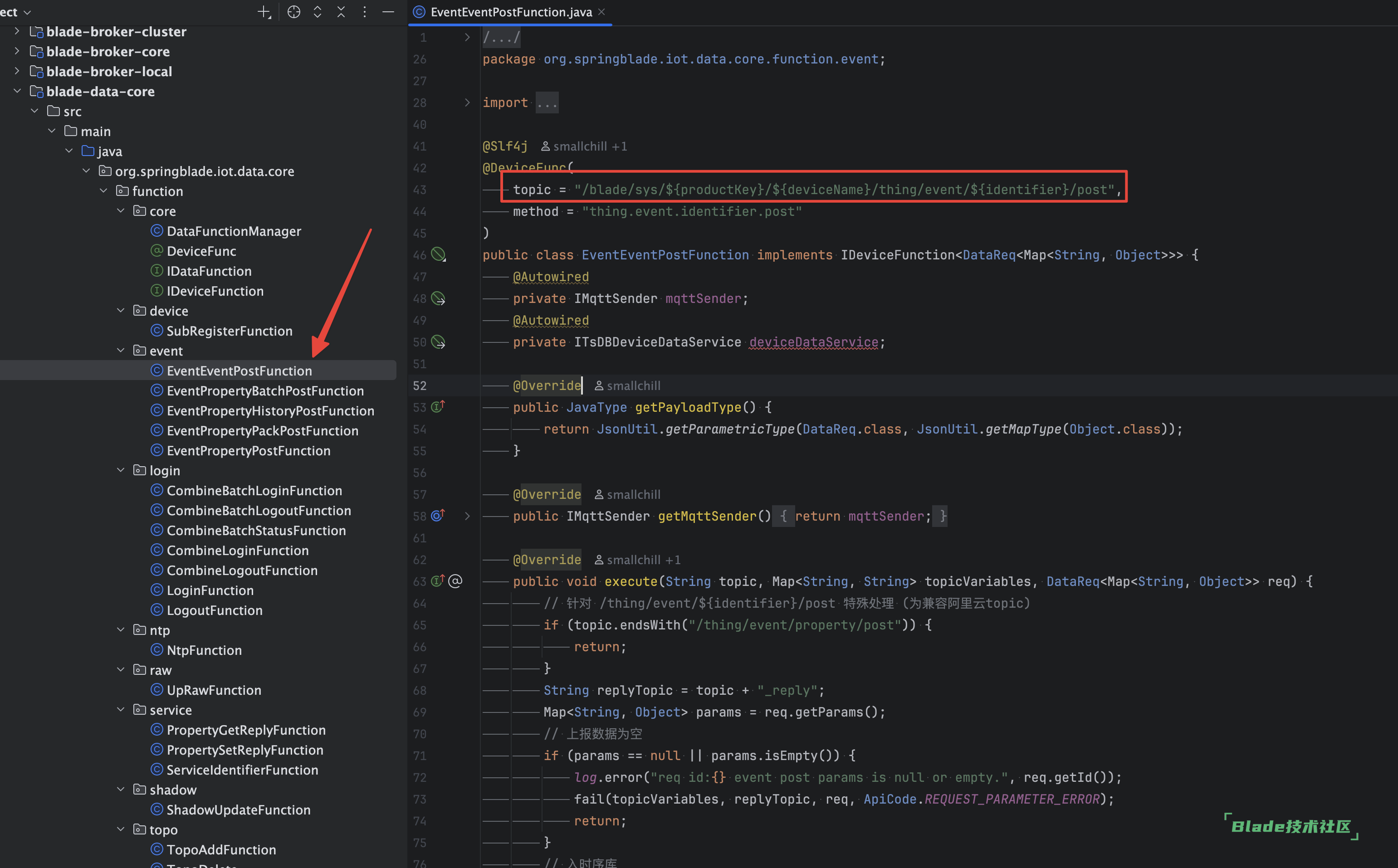Open CombineBatchStatusFunction class
This screenshot has width=1398, height=868.
click(256, 531)
